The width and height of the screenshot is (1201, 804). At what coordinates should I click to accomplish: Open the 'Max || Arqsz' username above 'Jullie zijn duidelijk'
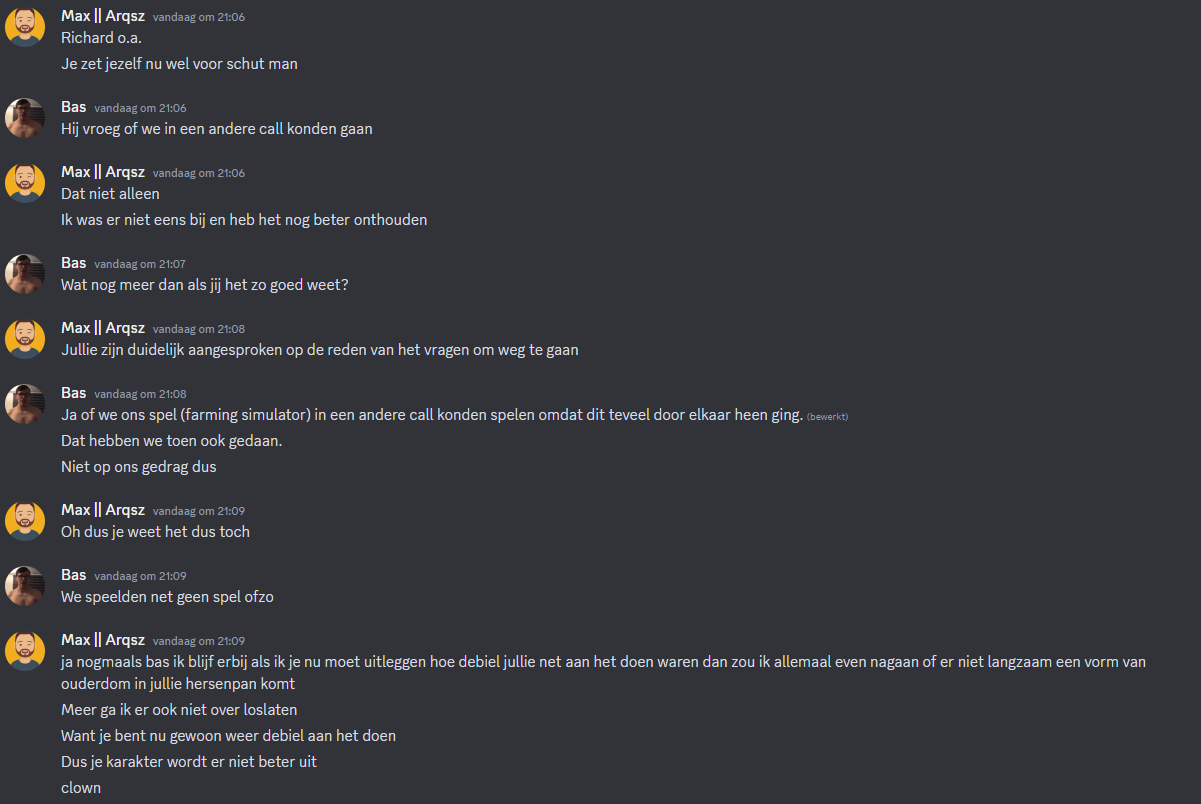[x=103, y=328]
